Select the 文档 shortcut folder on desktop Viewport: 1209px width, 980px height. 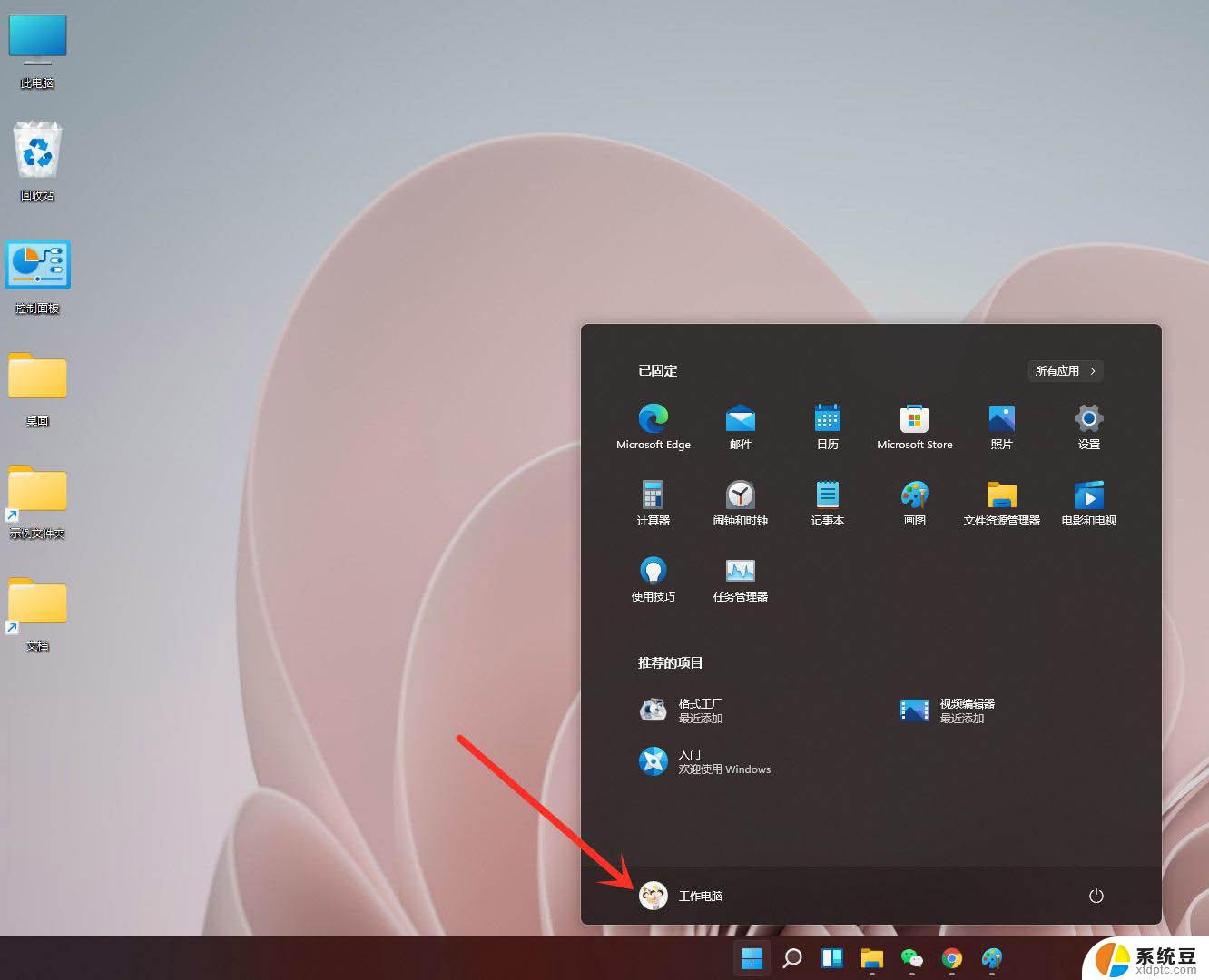37,615
